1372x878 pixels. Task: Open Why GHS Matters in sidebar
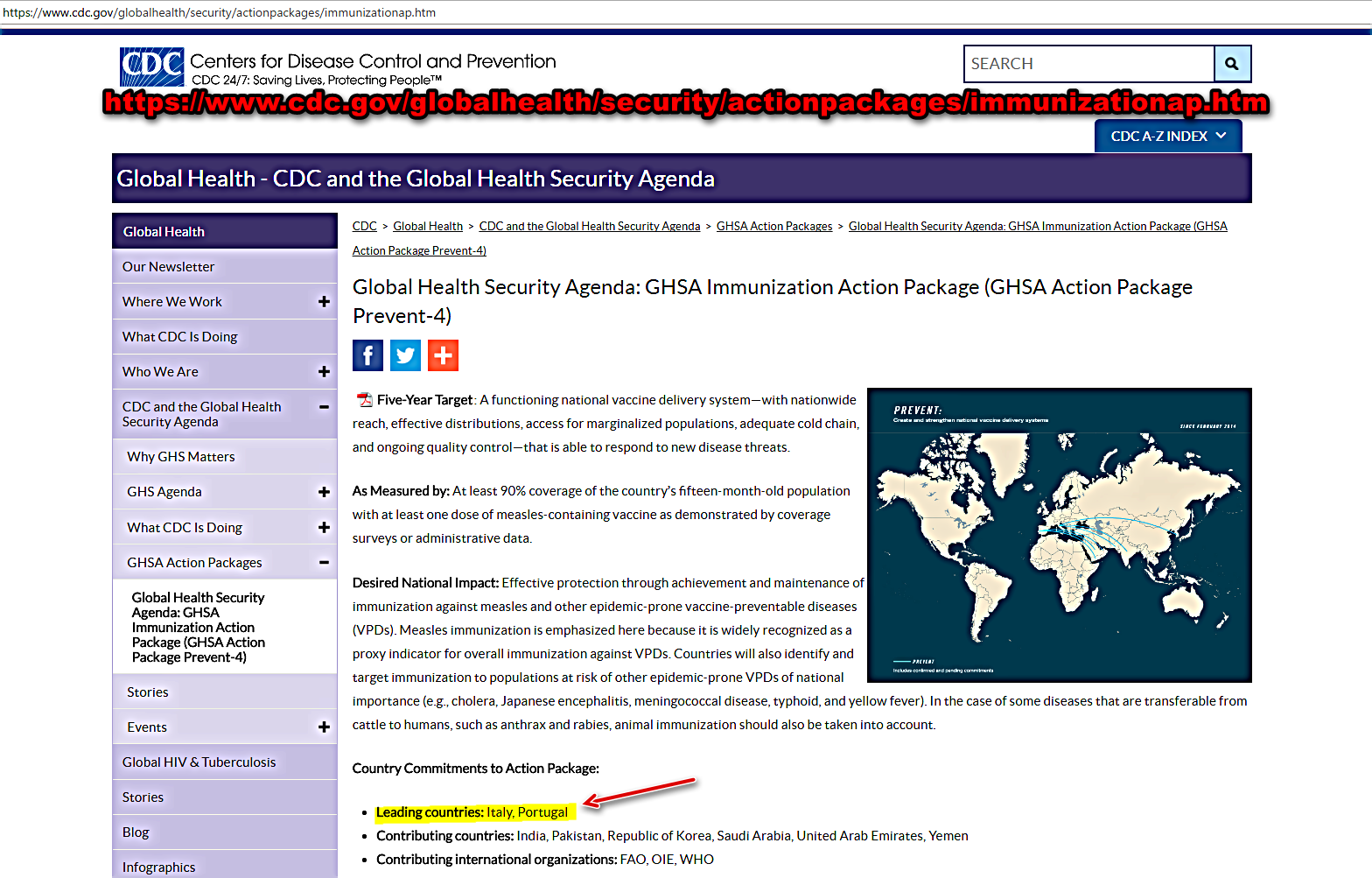(x=225, y=456)
